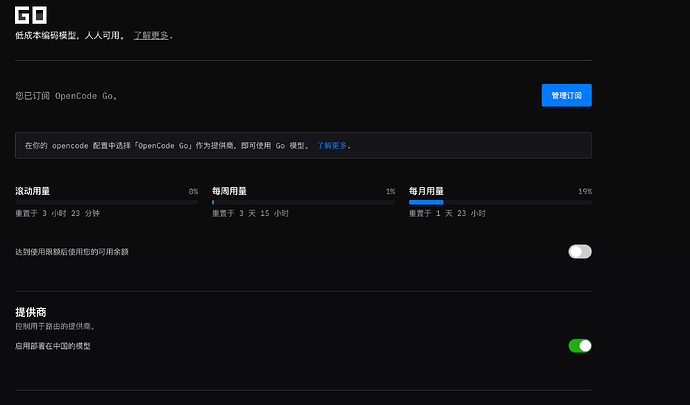
Task: Click the 滚动用量 progress bar
Action: pyautogui.click(x=106, y=202)
